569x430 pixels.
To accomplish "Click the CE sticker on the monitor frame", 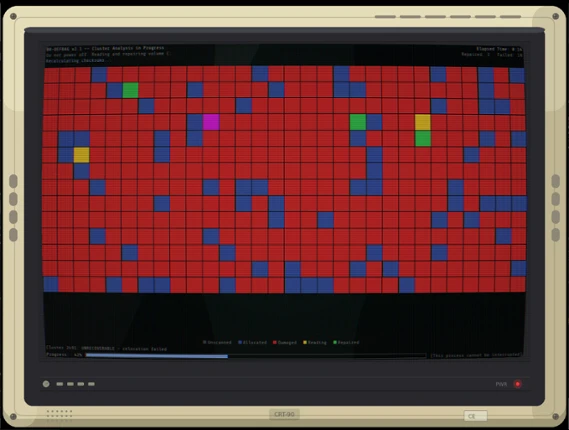I will [475, 416].
